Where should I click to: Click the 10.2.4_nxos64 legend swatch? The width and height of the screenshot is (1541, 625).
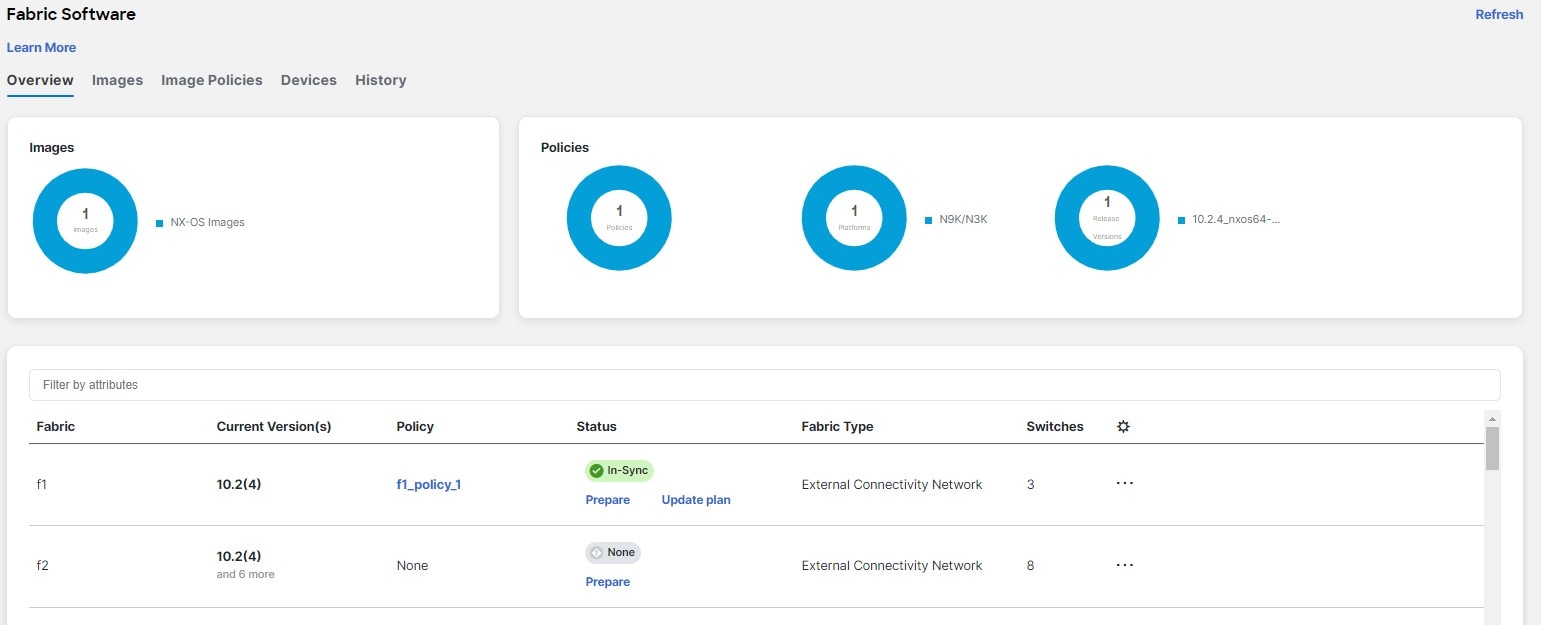tap(1182, 220)
